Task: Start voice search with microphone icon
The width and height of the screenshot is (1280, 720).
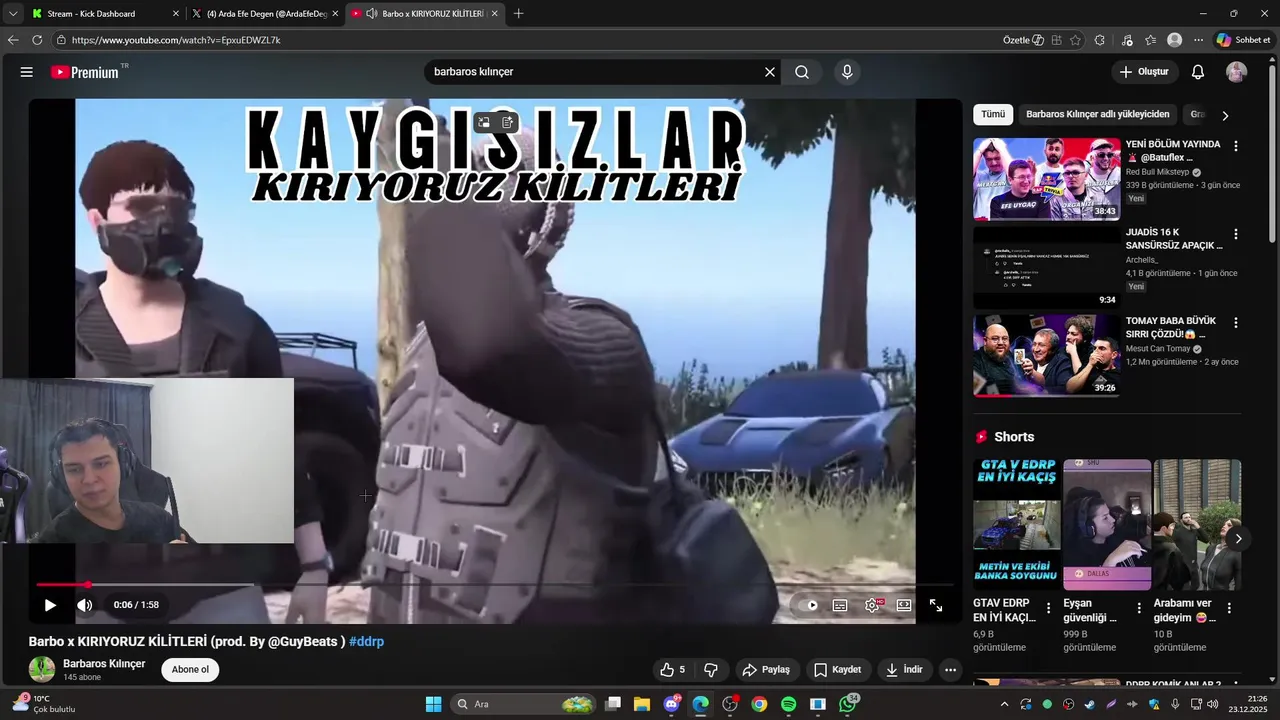Action: click(847, 72)
